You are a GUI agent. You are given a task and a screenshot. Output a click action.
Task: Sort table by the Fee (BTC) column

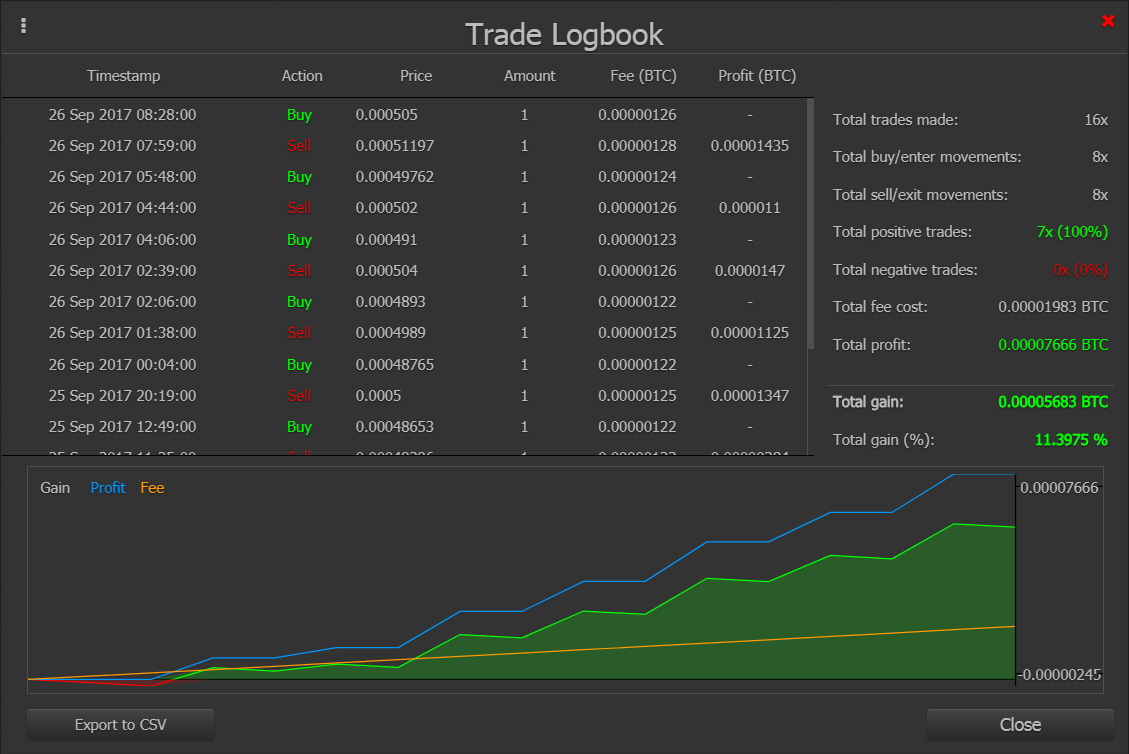643,75
